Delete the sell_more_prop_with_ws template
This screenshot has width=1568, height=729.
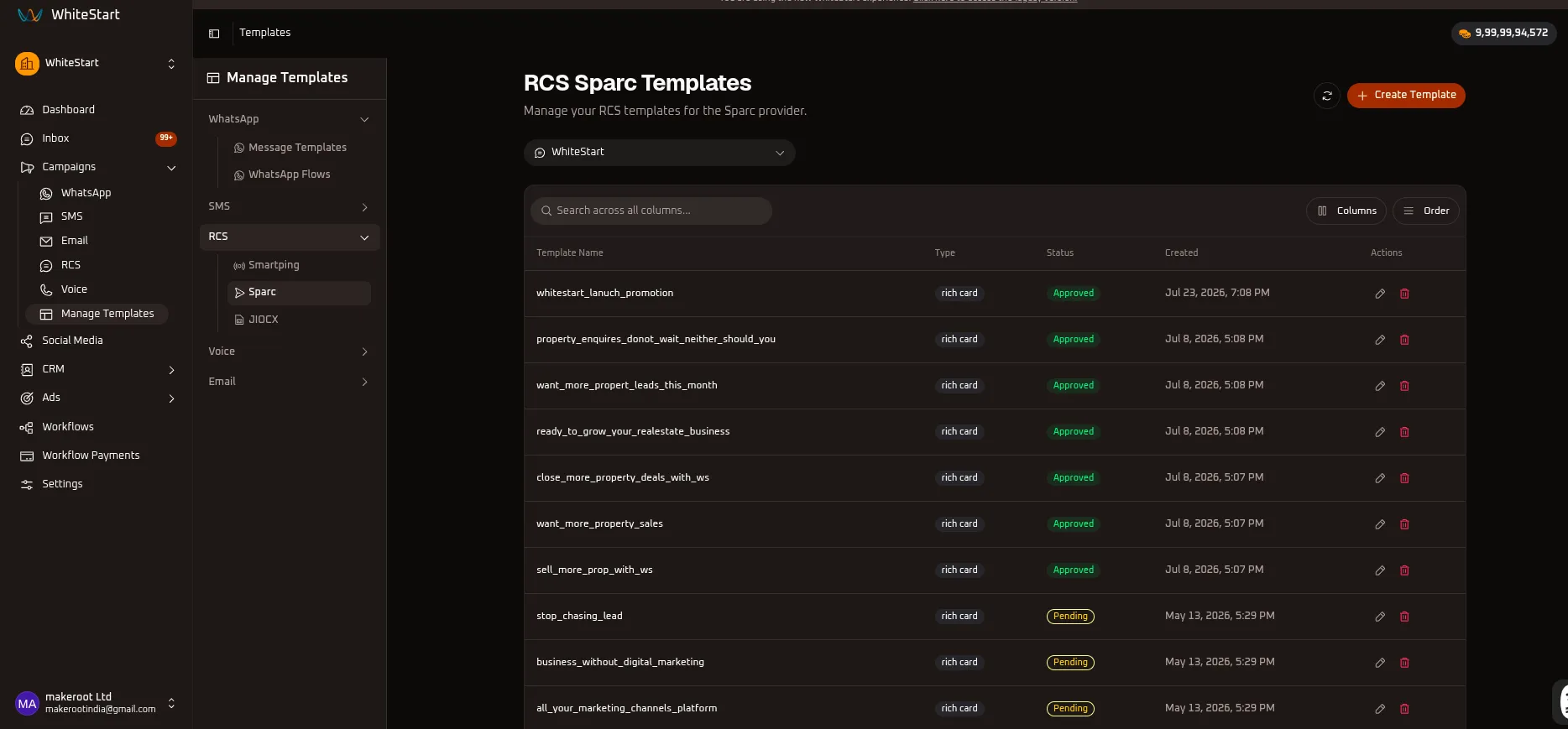coord(1404,570)
